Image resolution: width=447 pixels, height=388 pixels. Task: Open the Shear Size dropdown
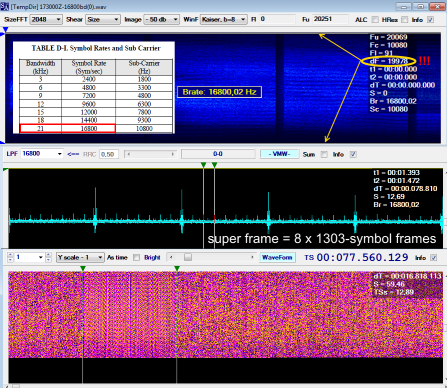point(103,20)
